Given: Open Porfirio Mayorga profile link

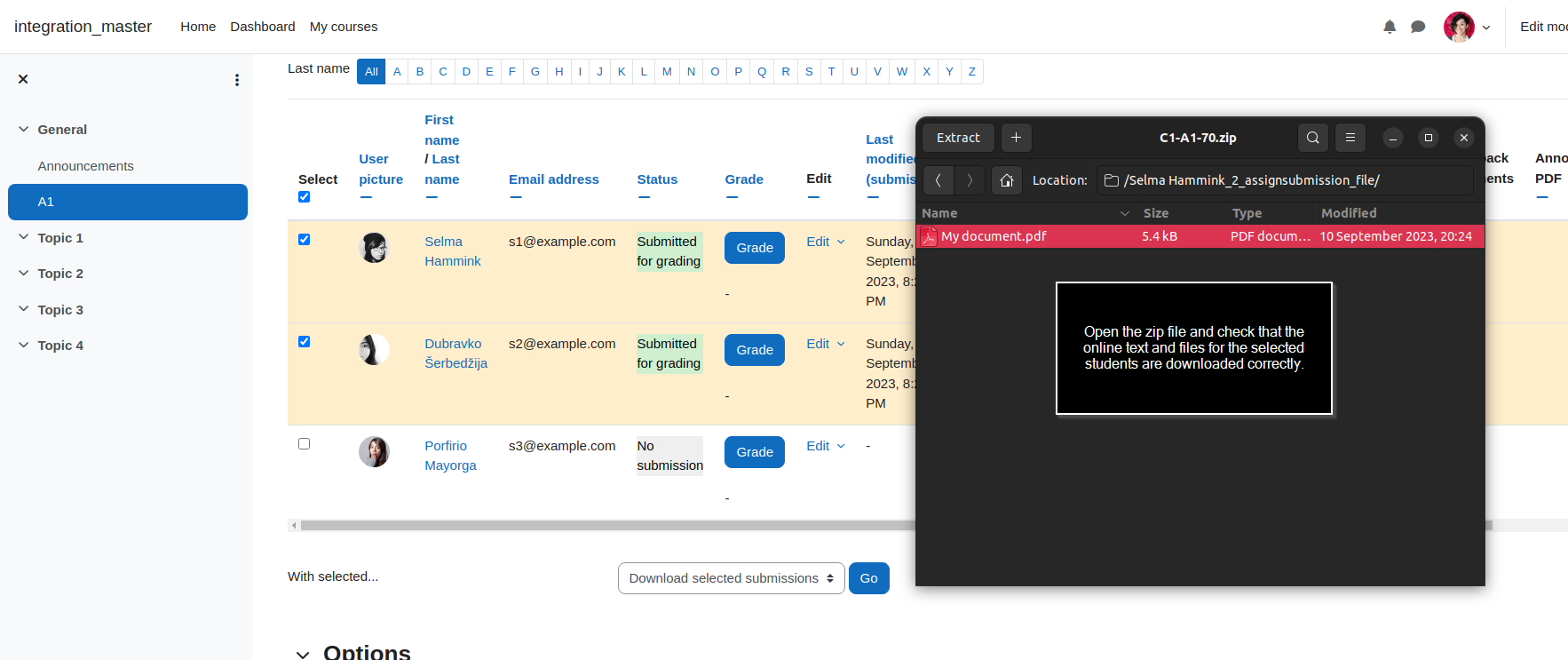Looking at the screenshot, I should tap(450, 456).
